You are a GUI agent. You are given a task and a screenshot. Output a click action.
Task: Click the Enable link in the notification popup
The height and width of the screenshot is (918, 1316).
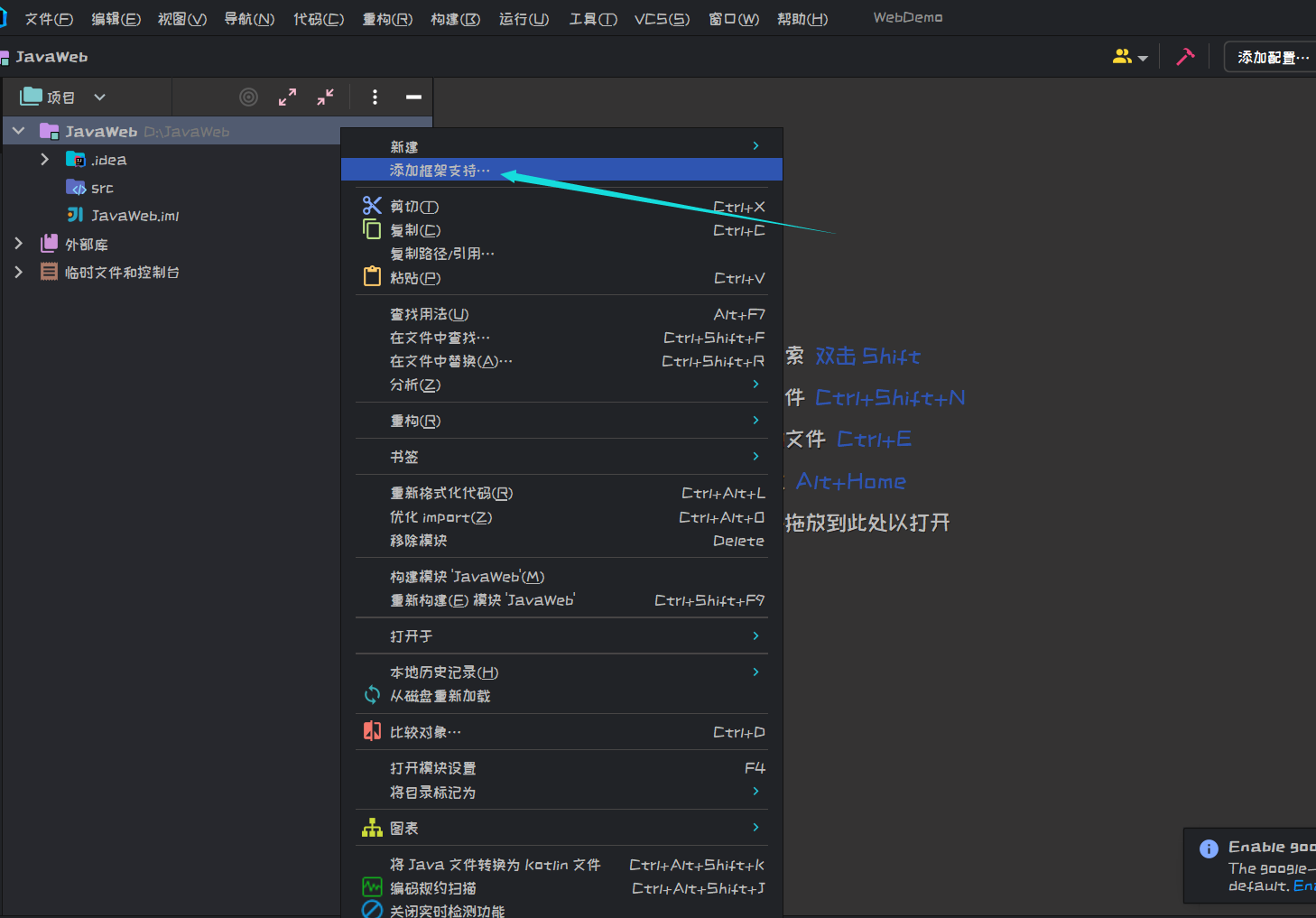pos(1306,886)
